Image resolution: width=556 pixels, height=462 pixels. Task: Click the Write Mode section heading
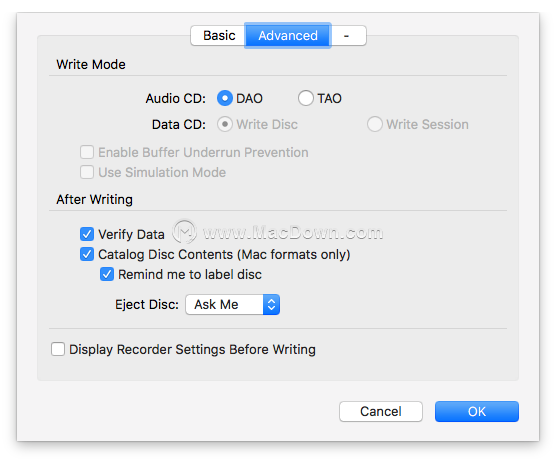[x=91, y=65]
